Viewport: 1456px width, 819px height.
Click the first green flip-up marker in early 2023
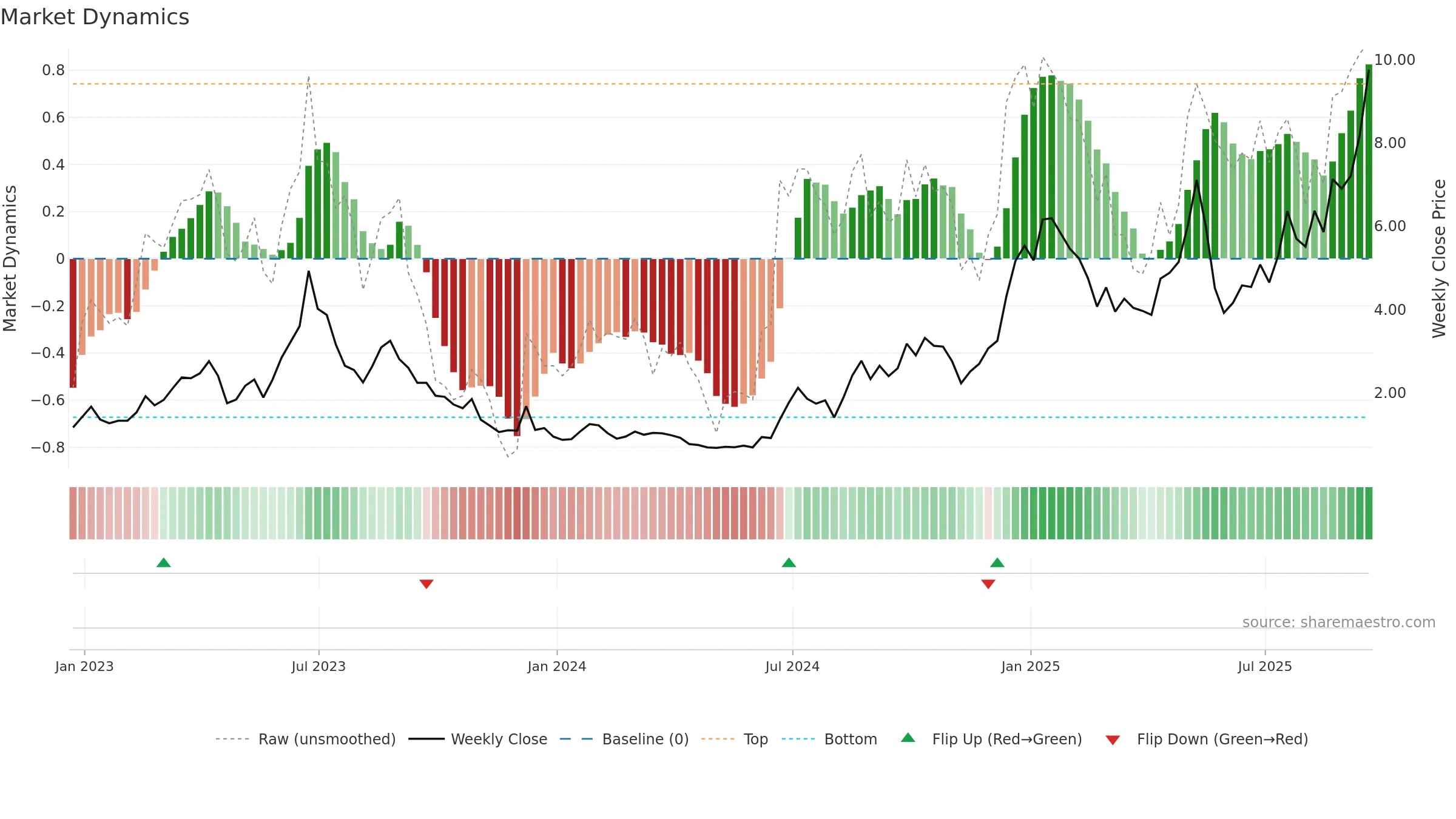pyautogui.click(x=164, y=562)
